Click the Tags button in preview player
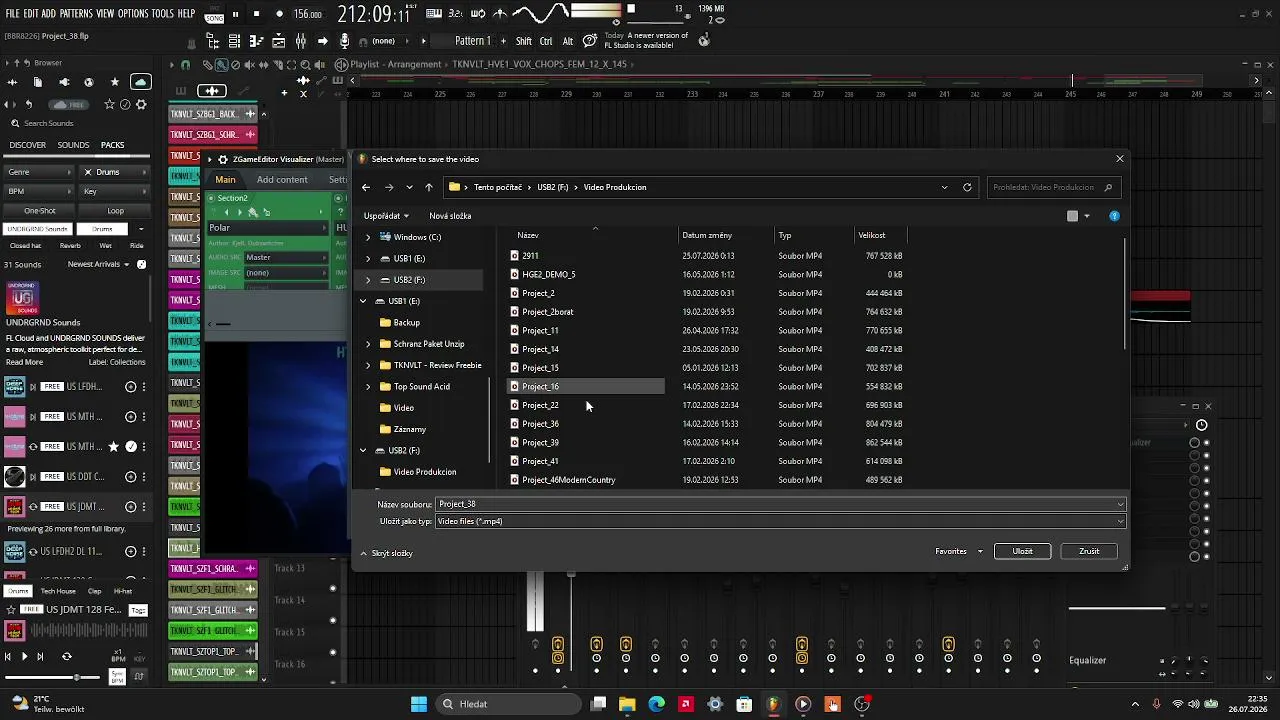The width and height of the screenshot is (1280, 720). [138, 610]
